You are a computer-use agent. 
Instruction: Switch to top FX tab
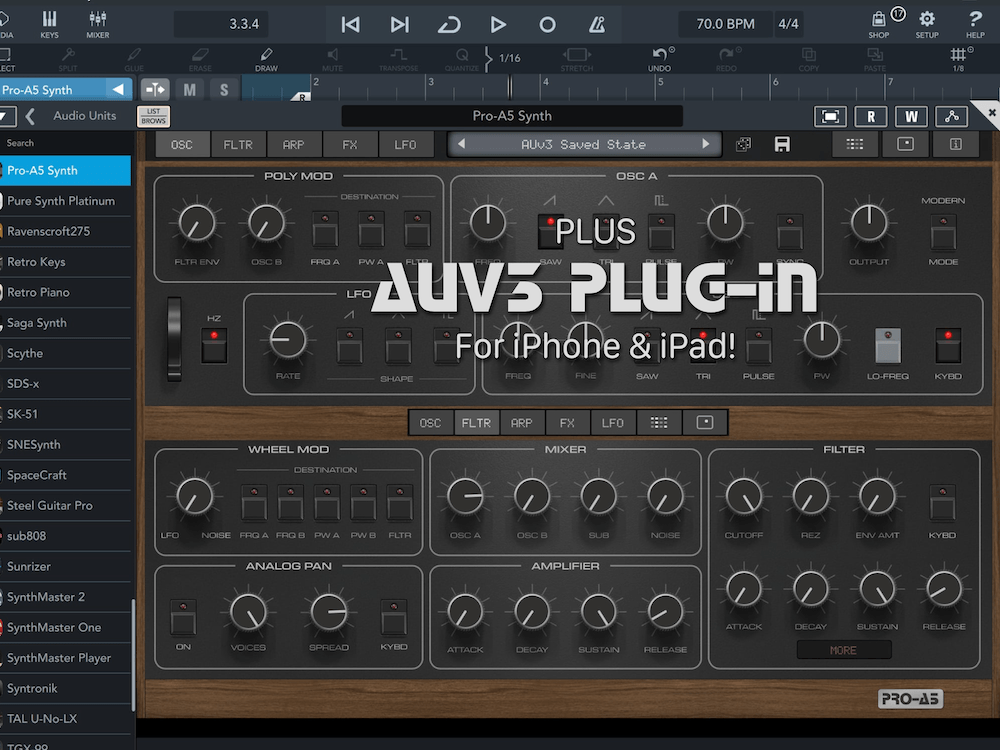(349, 145)
